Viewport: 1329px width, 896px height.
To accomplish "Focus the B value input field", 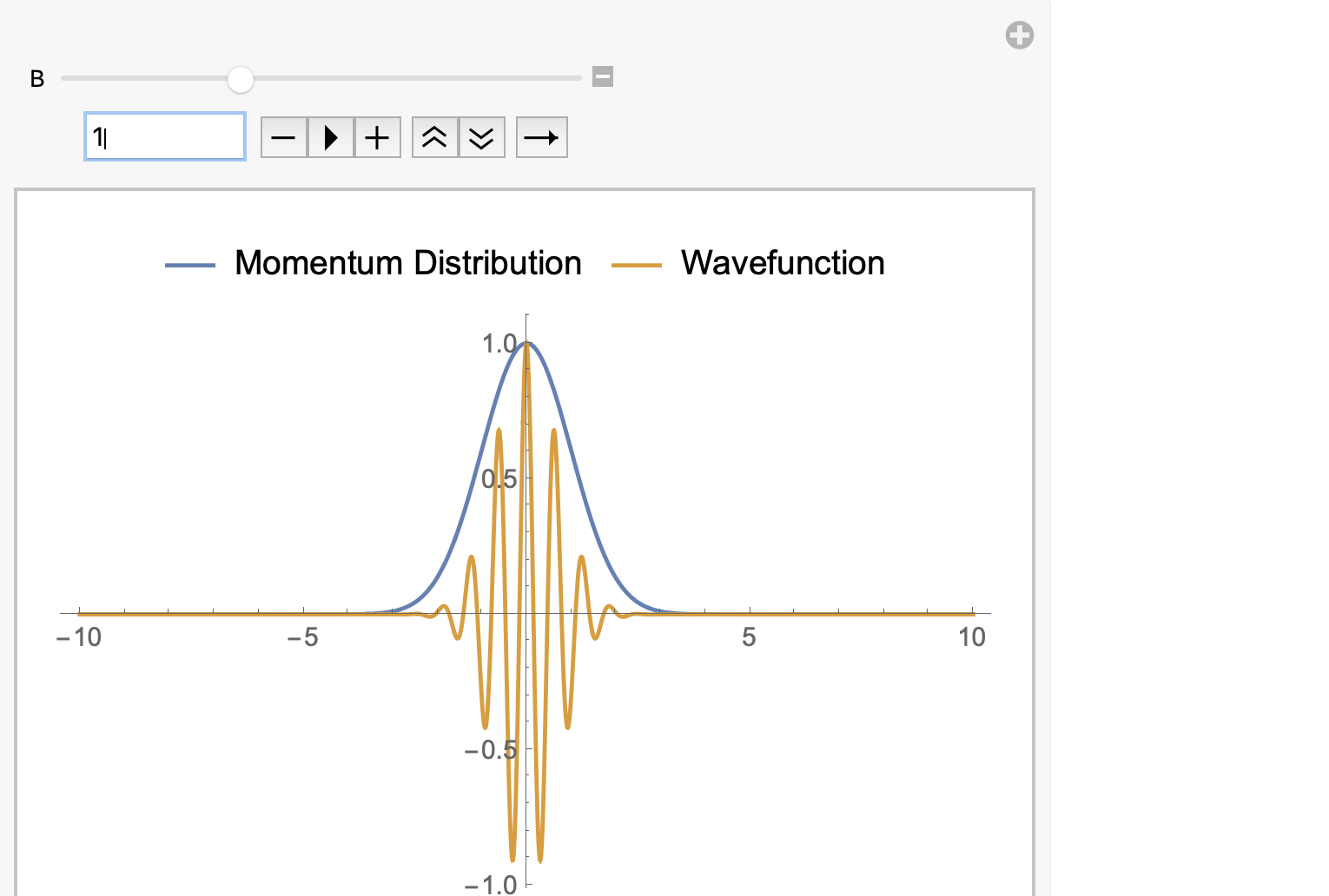I will 165,136.
